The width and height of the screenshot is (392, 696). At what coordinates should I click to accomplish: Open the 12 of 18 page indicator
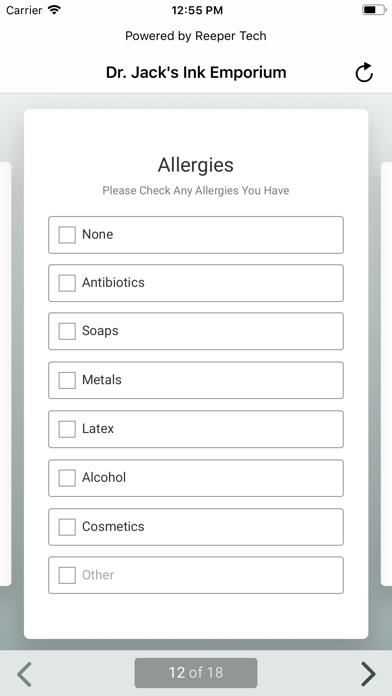pyautogui.click(x=196, y=673)
